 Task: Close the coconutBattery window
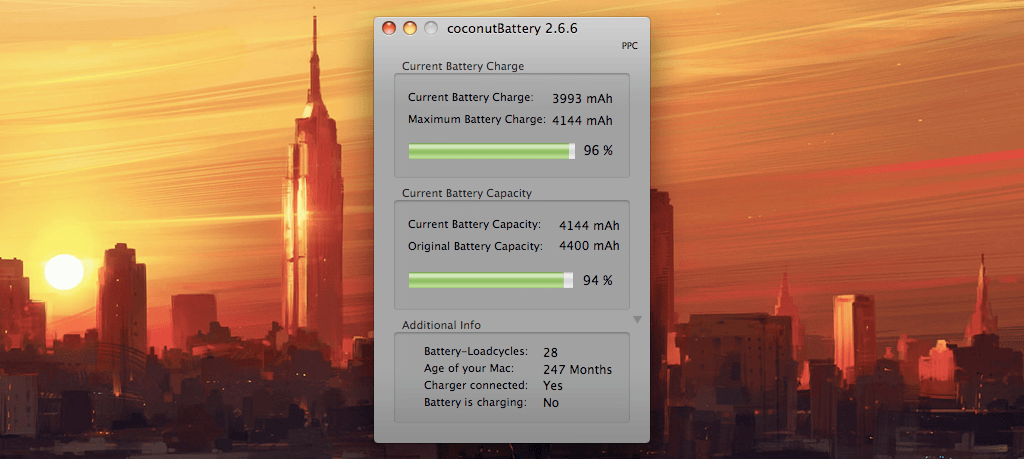coord(389,28)
